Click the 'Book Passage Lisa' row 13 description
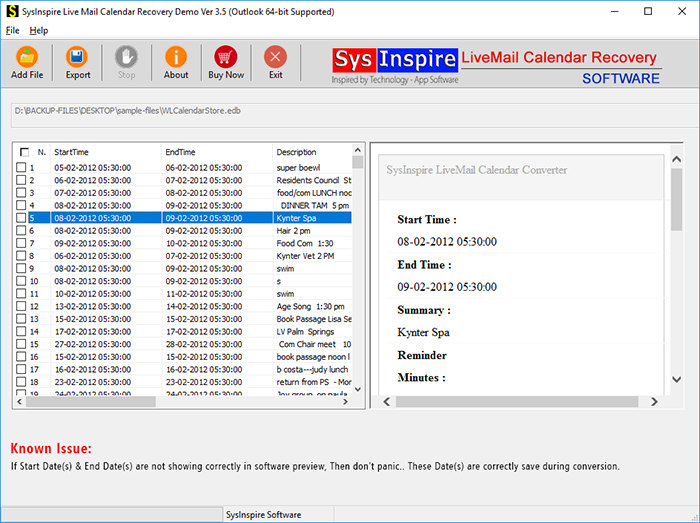Viewport: 700px width, 523px height. tap(312, 319)
